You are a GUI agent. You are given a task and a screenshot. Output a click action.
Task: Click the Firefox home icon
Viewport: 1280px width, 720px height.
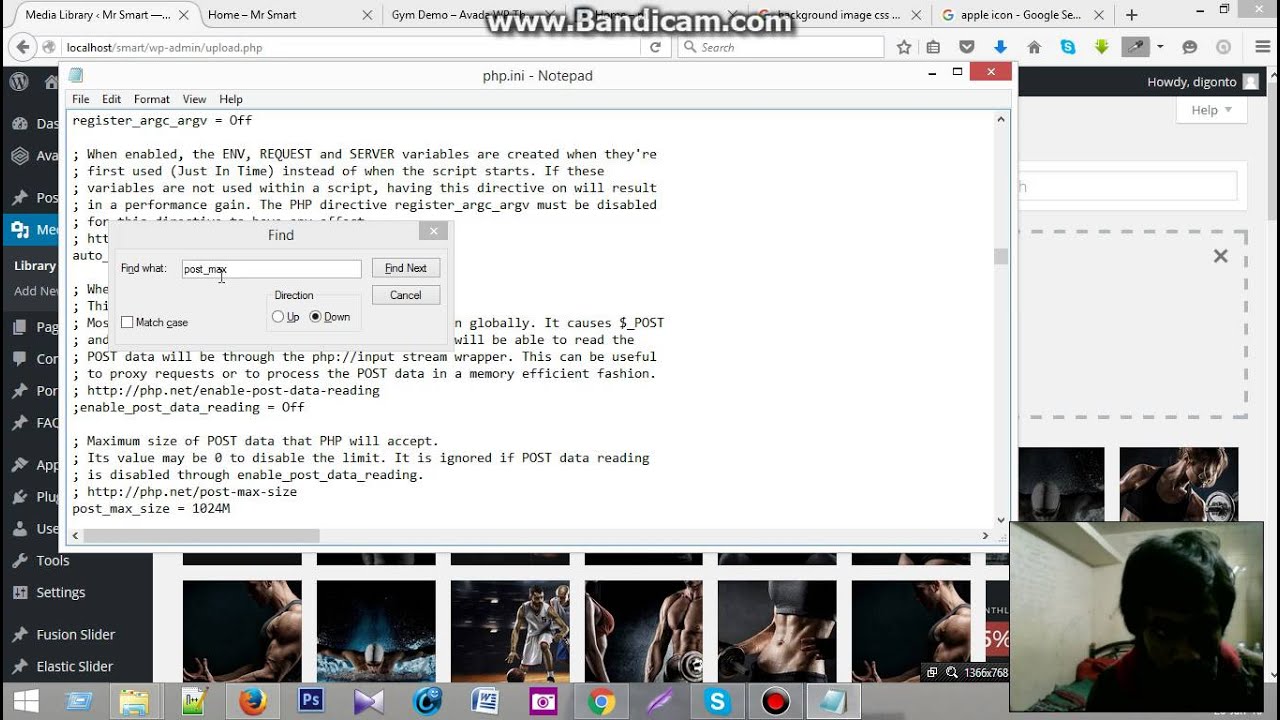[x=1034, y=47]
